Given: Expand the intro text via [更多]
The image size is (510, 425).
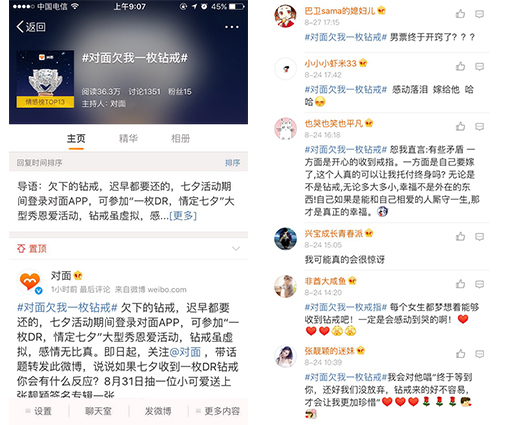Looking at the screenshot, I should pos(183,216).
